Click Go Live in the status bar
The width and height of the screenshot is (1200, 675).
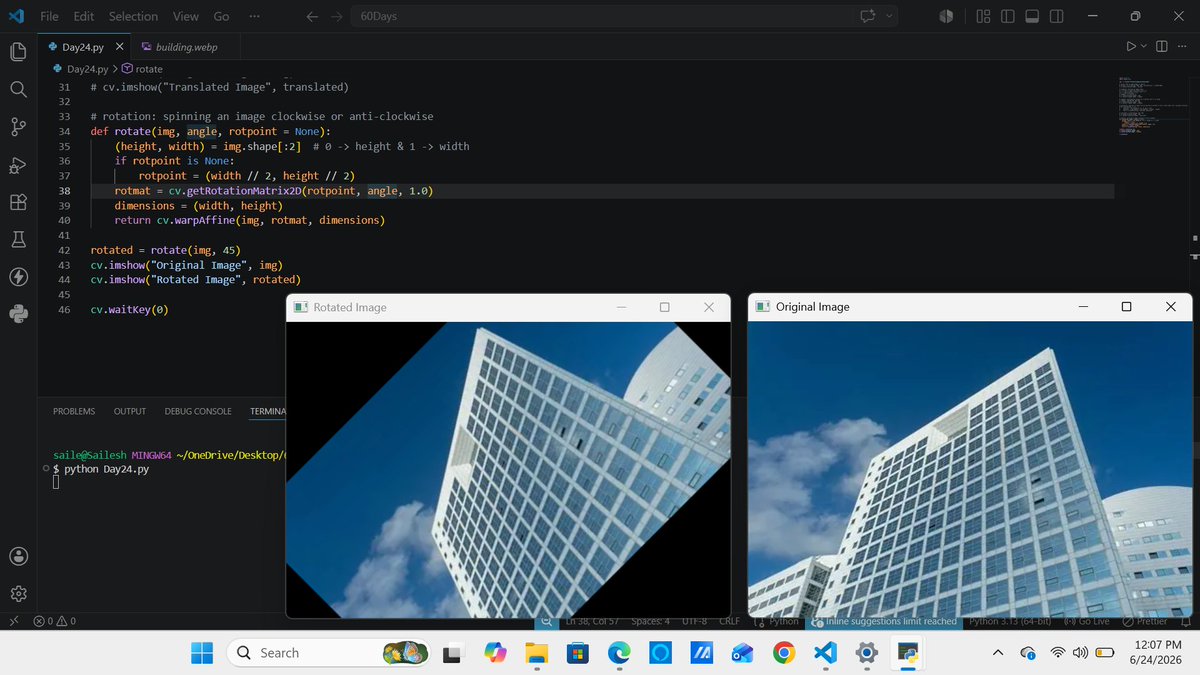[1086, 621]
